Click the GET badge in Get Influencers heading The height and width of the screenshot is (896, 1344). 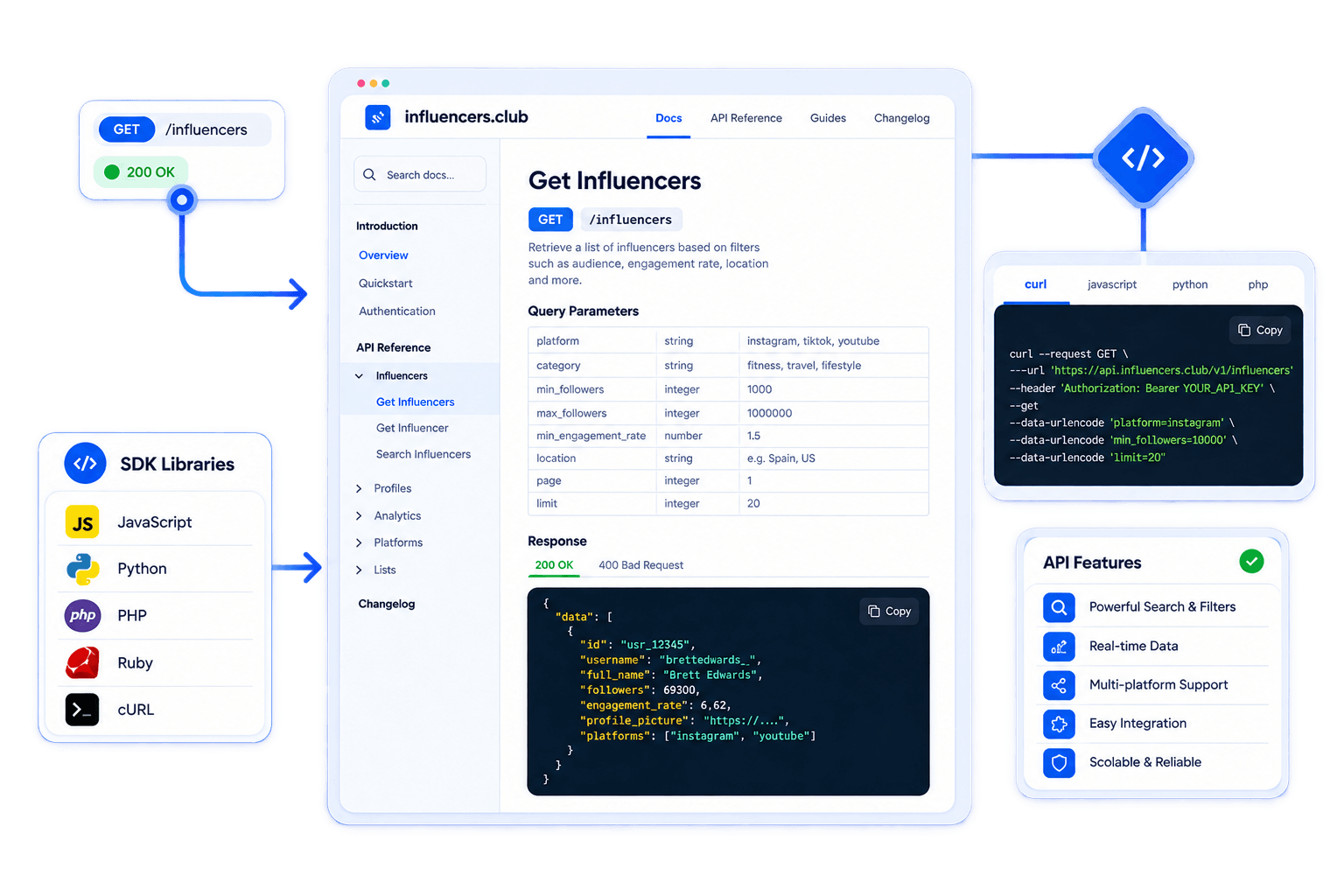pyautogui.click(x=550, y=220)
